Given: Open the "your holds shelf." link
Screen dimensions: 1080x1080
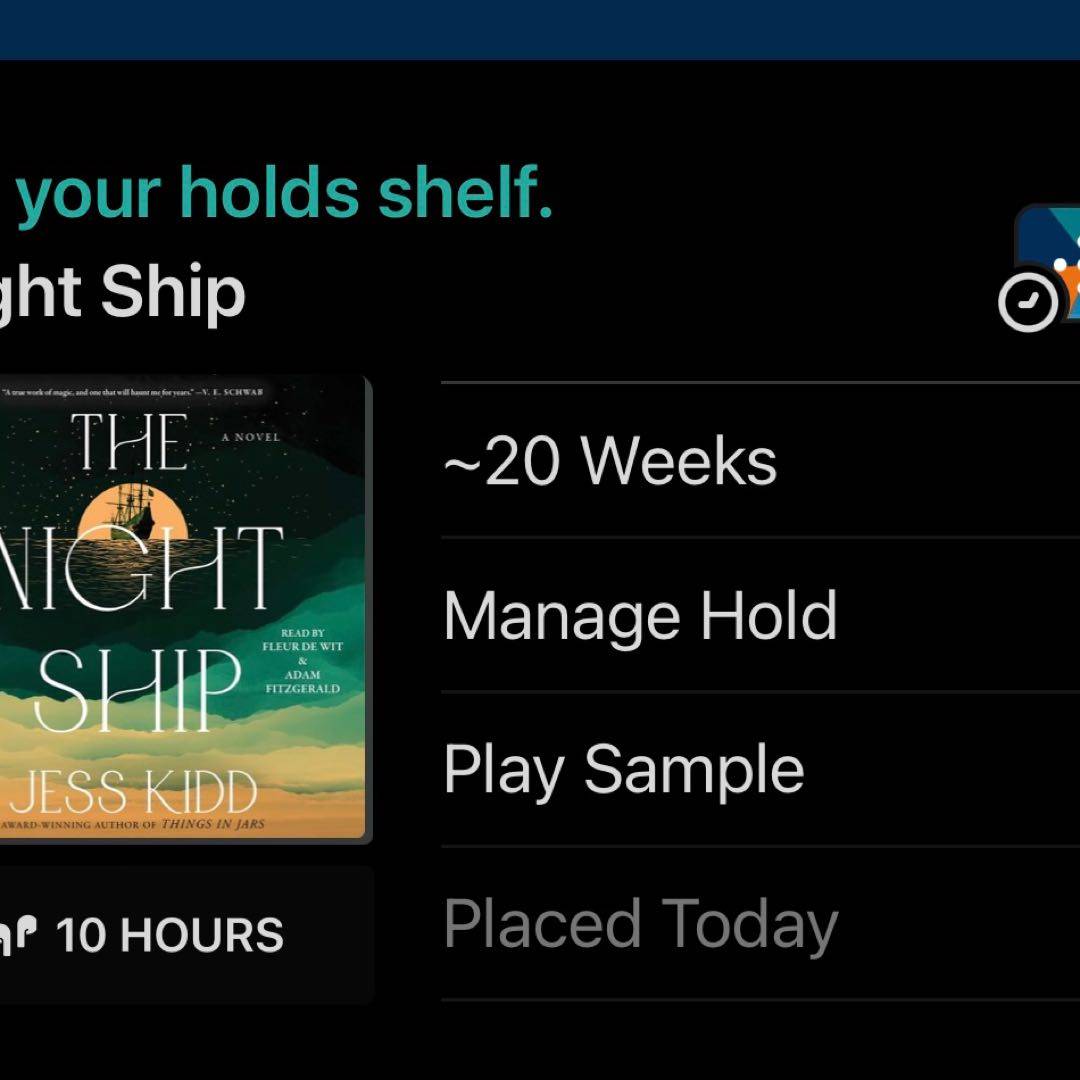Looking at the screenshot, I should [x=284, y=191].
